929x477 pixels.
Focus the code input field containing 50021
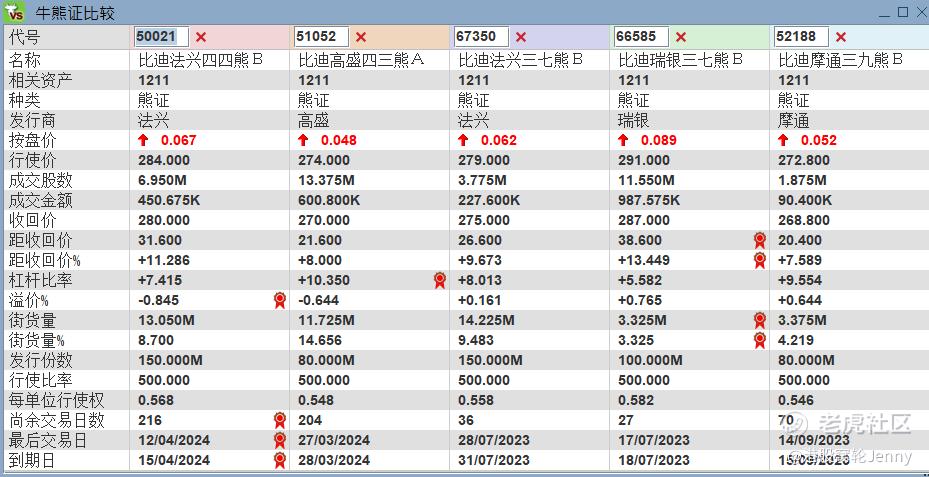point(161,37)
